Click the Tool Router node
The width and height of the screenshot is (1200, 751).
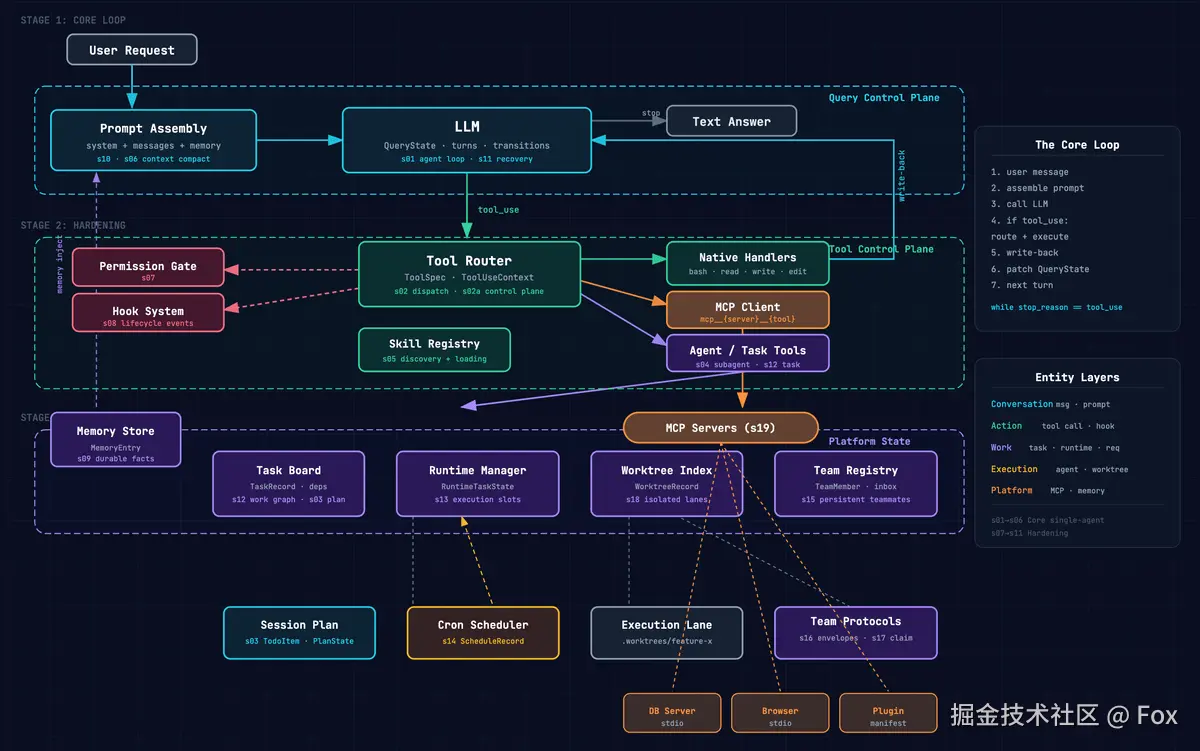click(468, 274)
